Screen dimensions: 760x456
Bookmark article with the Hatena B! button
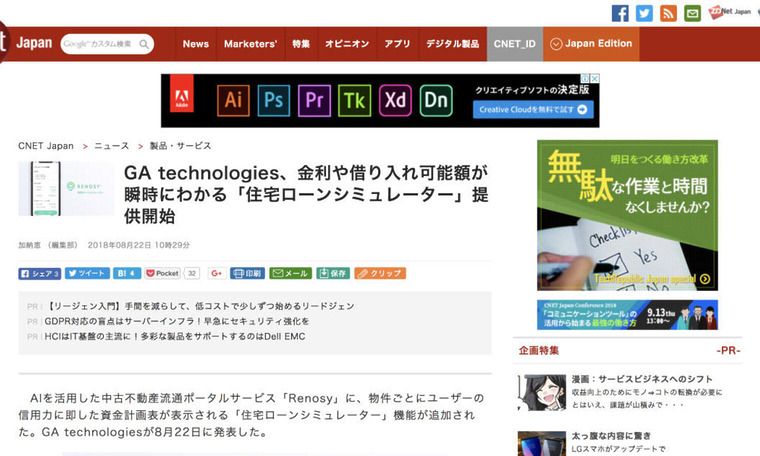tap(127, 273)
